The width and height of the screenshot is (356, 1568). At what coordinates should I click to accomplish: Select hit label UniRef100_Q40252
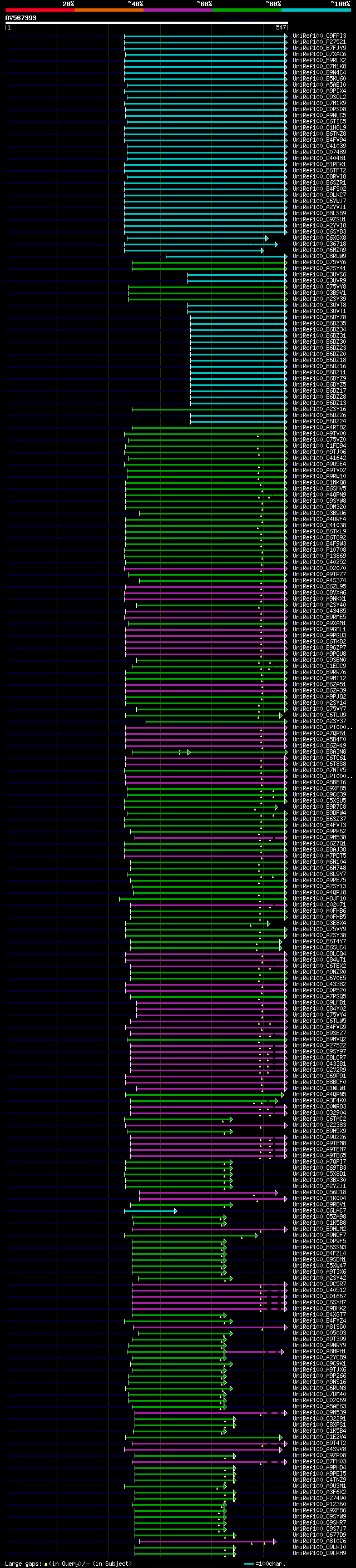click(x=319, y=562)
